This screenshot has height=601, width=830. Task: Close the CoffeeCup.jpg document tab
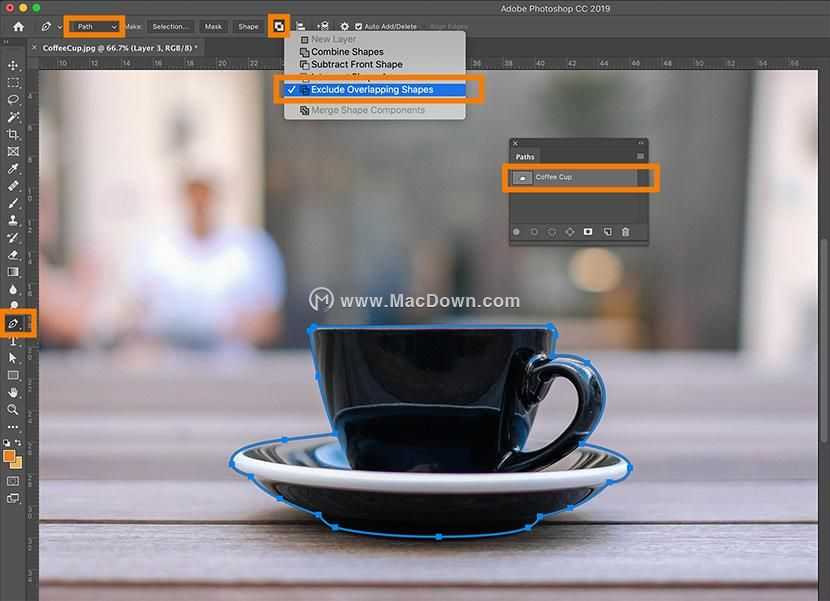[34, 48]
